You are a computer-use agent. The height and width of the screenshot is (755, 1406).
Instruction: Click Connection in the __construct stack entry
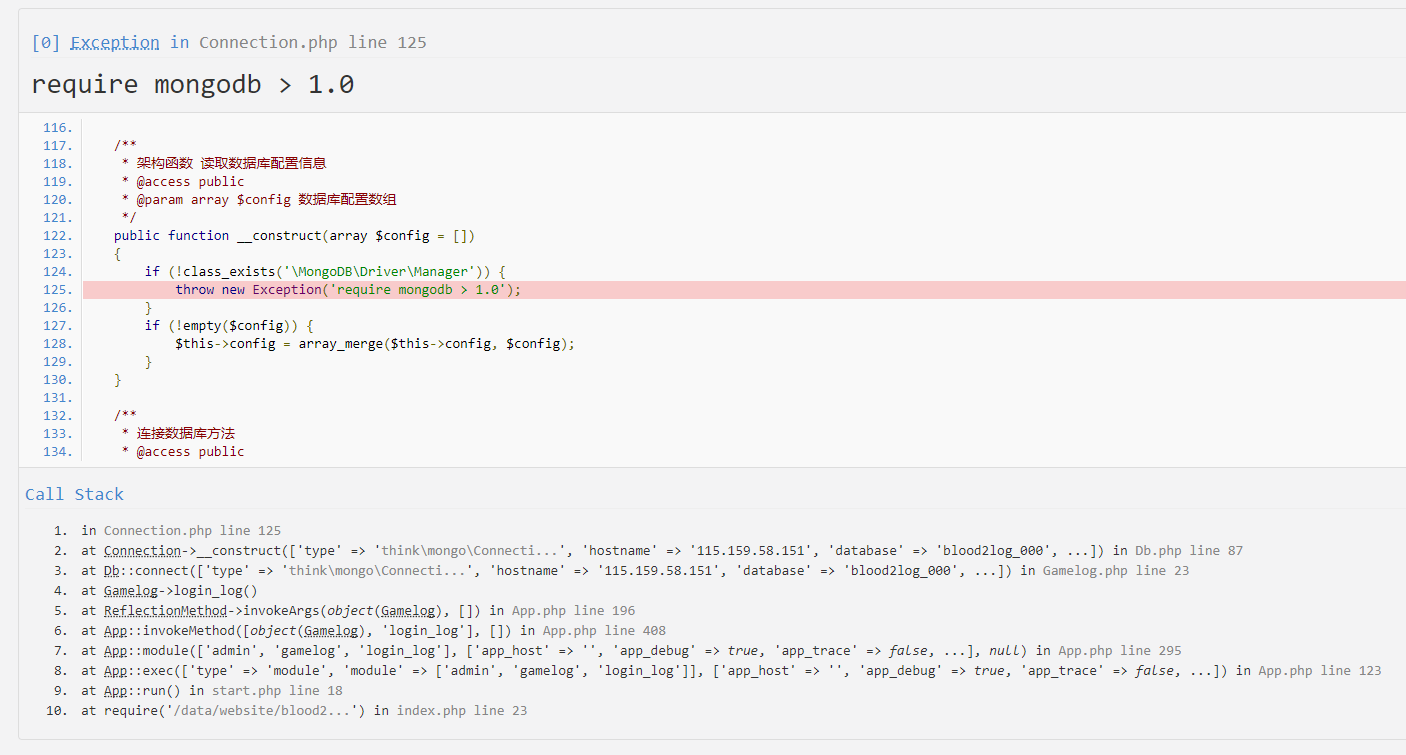[x=142, y=551]
